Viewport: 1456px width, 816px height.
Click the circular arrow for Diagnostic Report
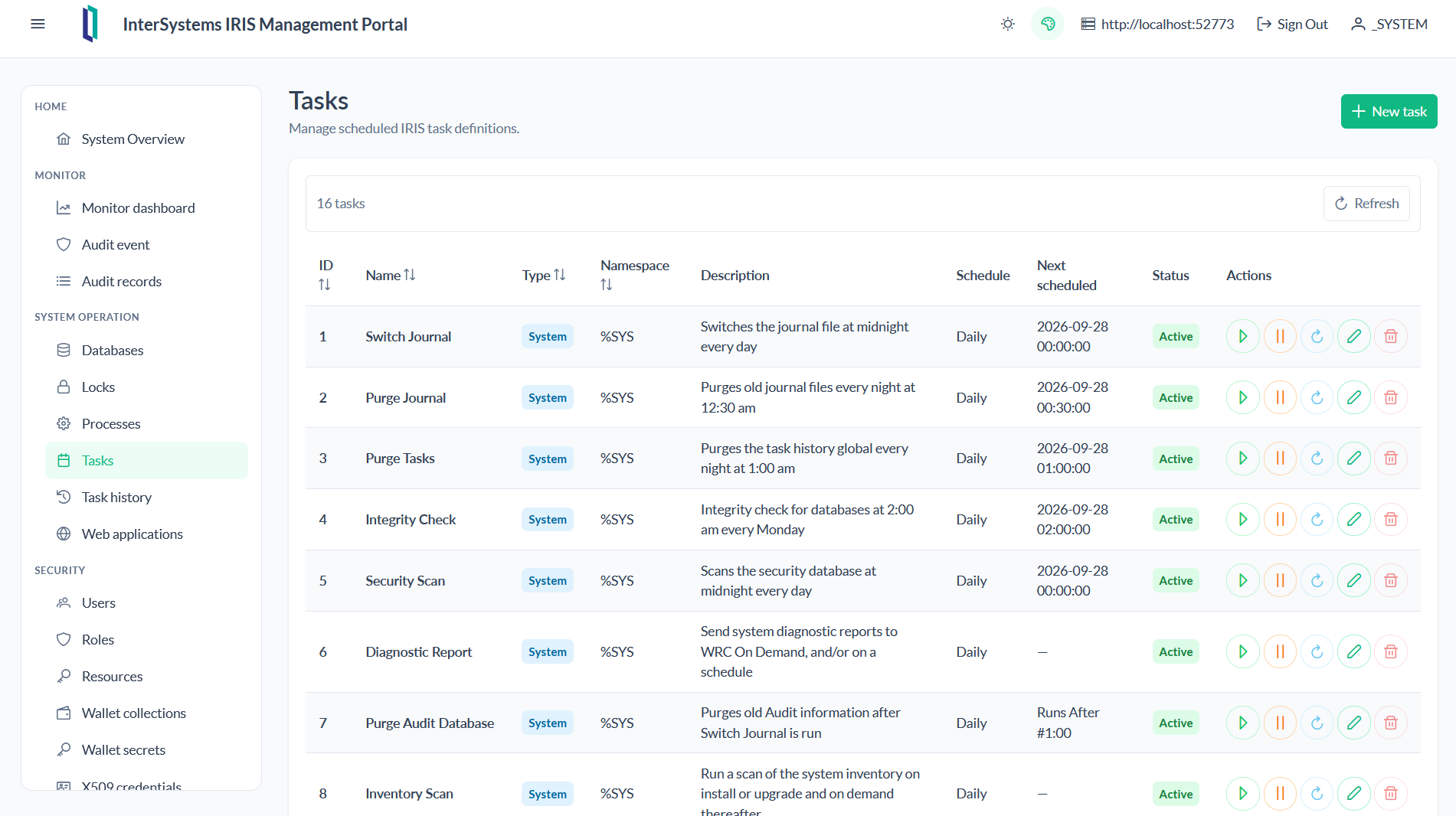1317,651
